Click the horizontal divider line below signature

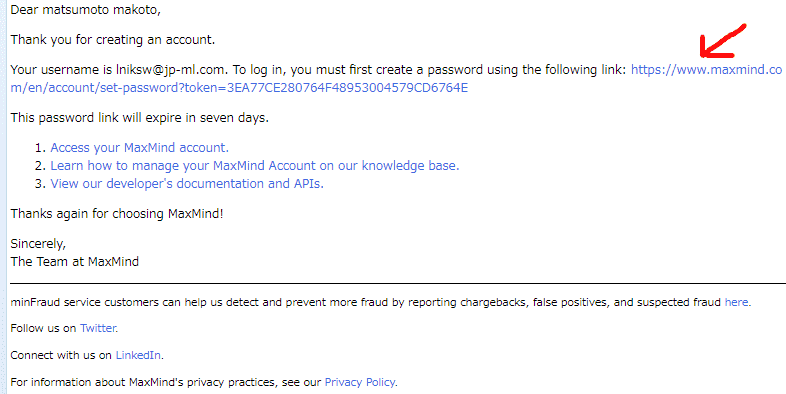click(398, 284)
